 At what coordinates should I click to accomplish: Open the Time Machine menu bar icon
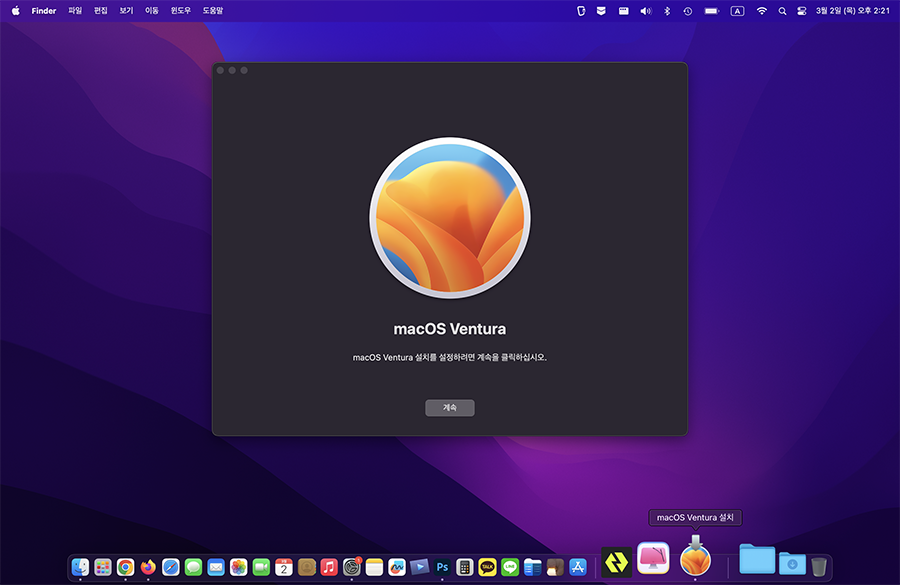[688, 11]
